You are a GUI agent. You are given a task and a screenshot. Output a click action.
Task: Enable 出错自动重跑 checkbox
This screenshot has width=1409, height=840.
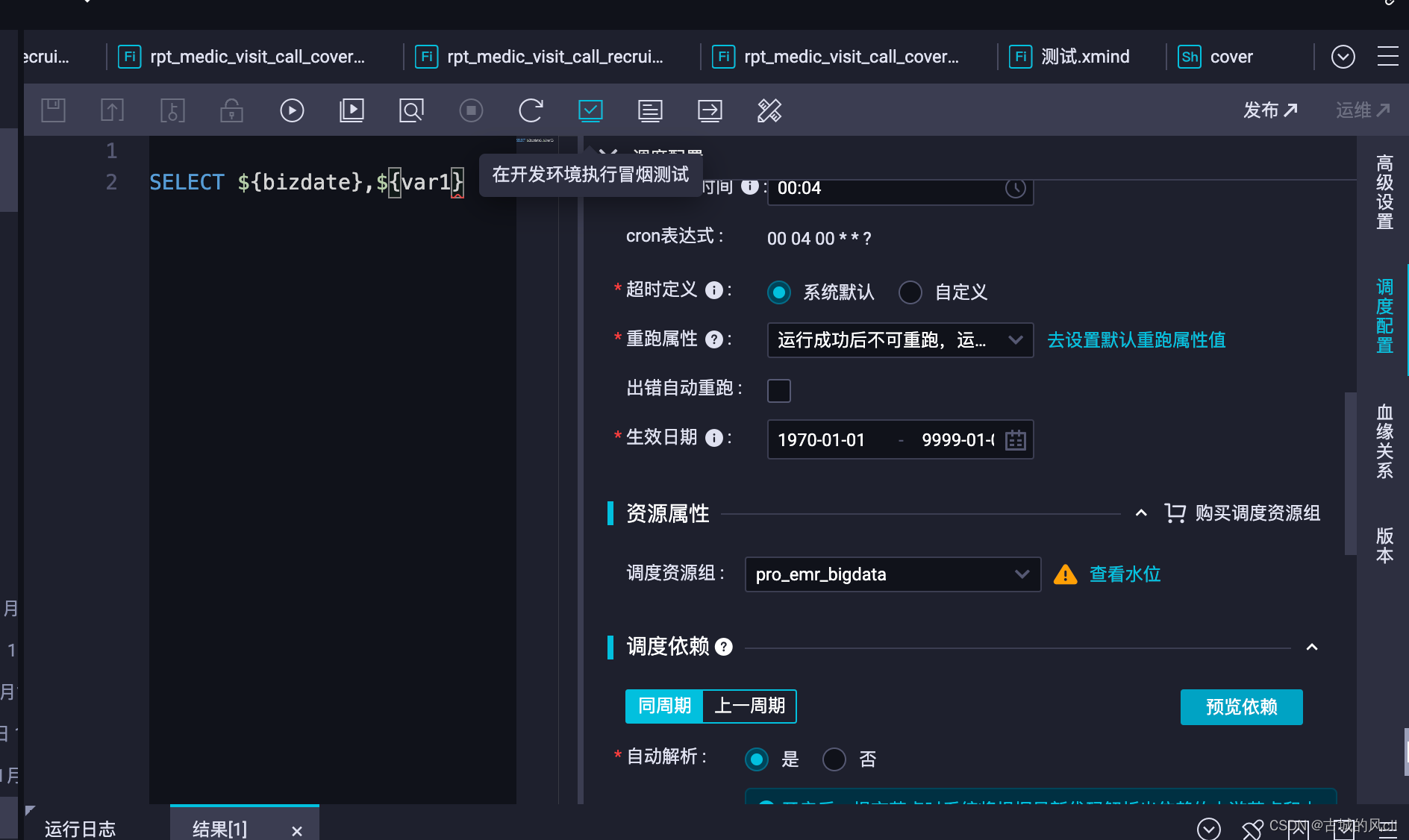pyautogui.click(x=778, y=390)
